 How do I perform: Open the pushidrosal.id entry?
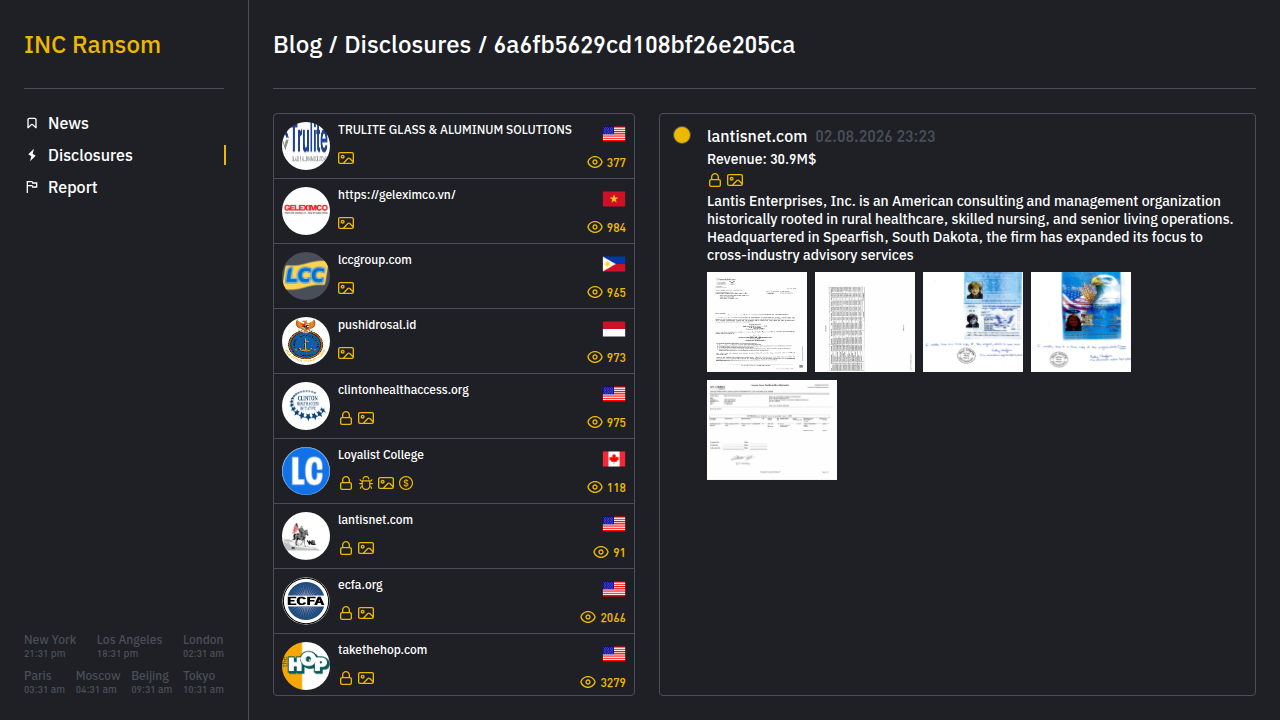pos(454,341)
